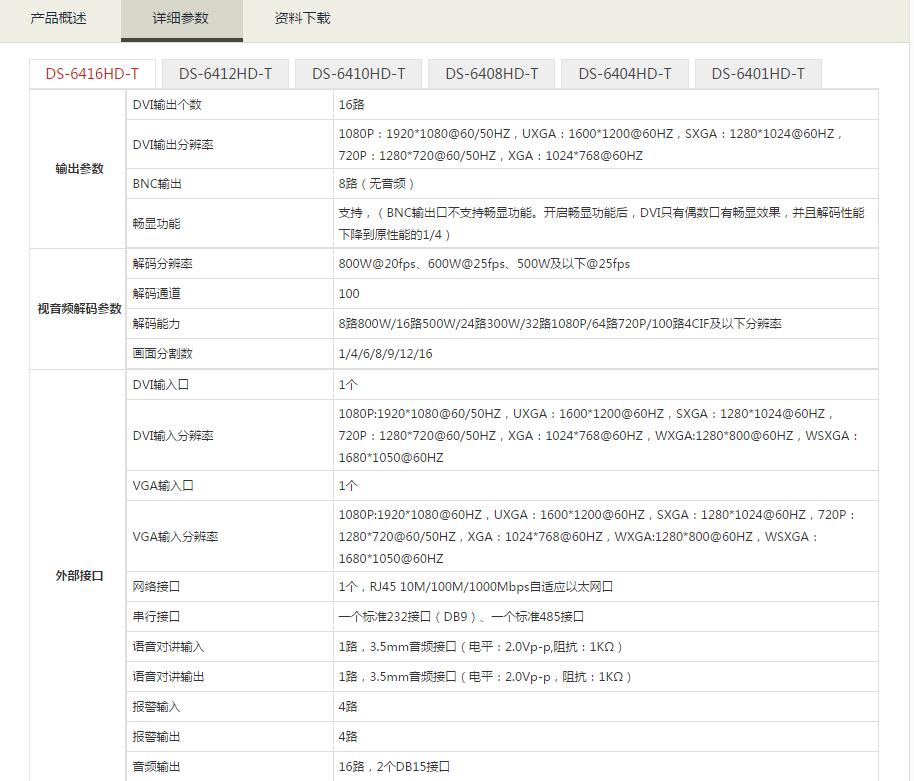Click the 解码能力 row label
This screenshot has height=781, width=914.
[157, 324]
